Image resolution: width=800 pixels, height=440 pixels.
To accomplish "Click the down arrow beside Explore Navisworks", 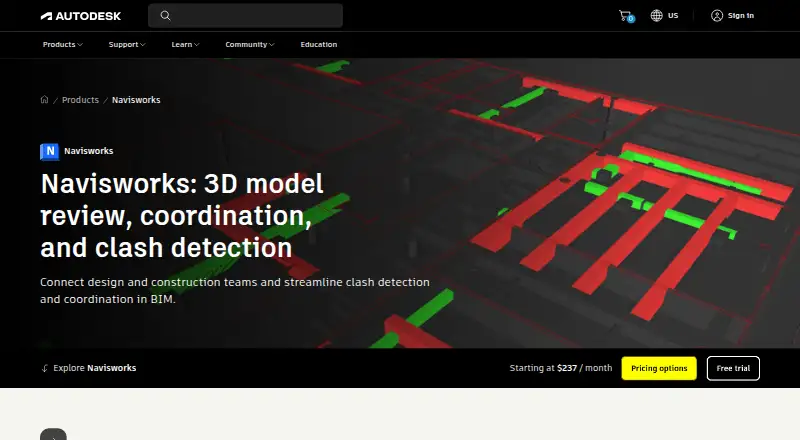I will [x=45, y=368].
